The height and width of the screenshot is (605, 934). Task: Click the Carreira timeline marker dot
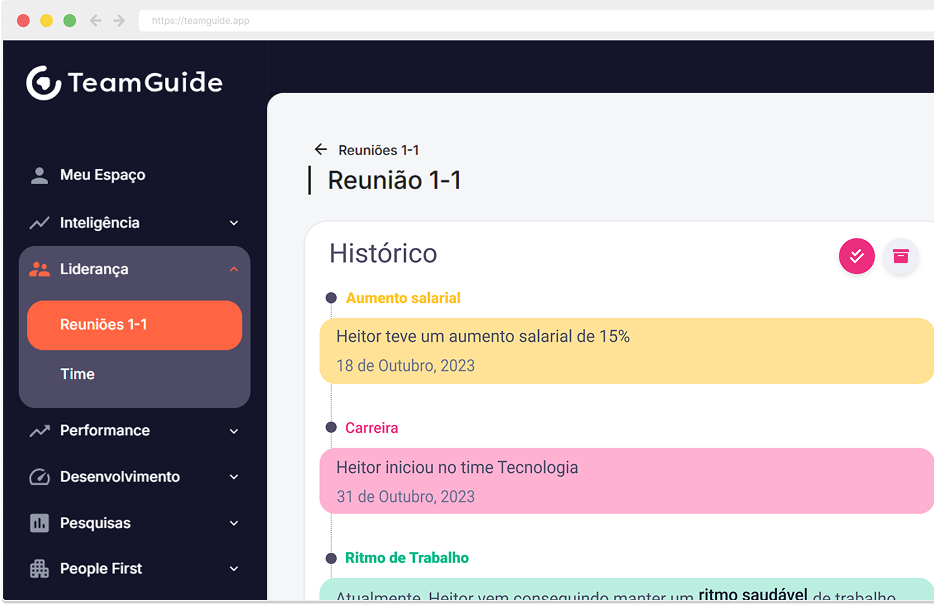tap(331, 428)
